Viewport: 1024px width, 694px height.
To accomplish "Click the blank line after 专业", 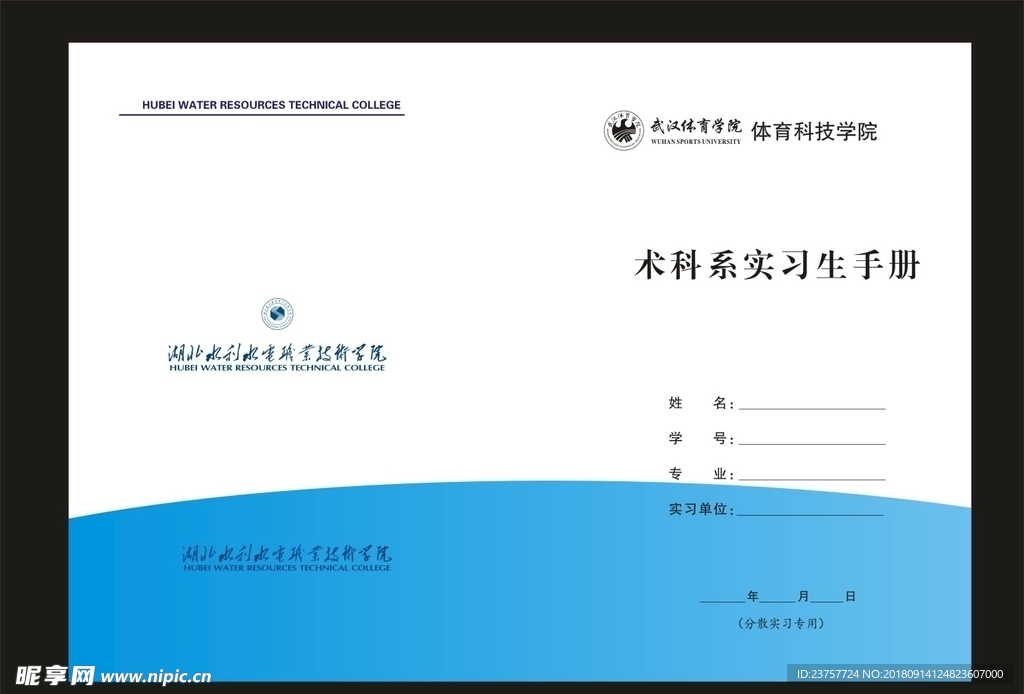I will pos(812,479).
